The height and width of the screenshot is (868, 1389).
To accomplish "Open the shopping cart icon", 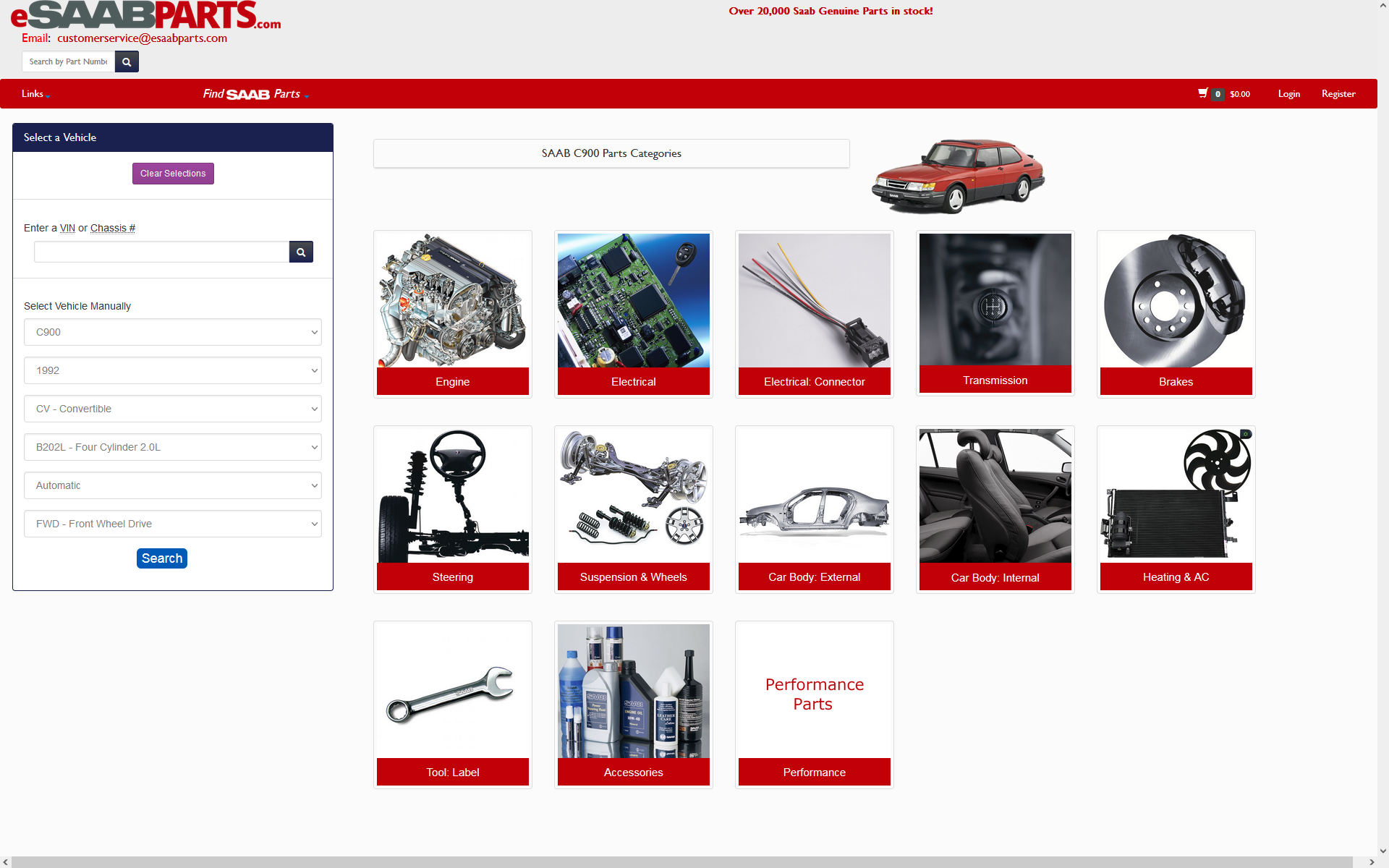I will 1202,93.
